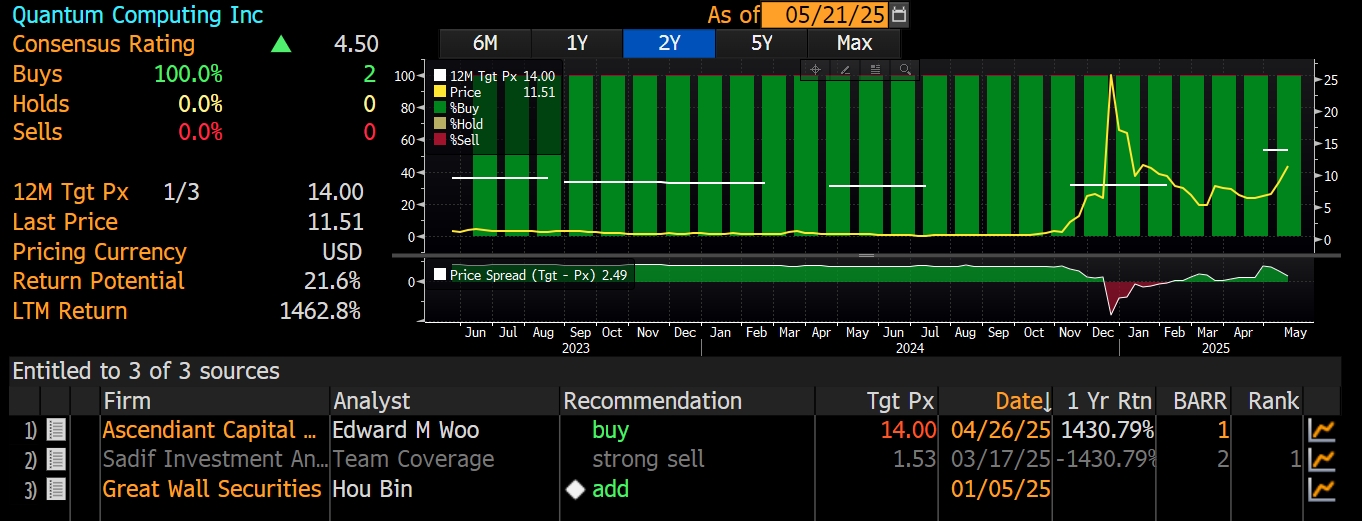The image size is (1362, 521).
Task: Open chart icon for Great Wall Securities row
Action: tap(1322, 489)
